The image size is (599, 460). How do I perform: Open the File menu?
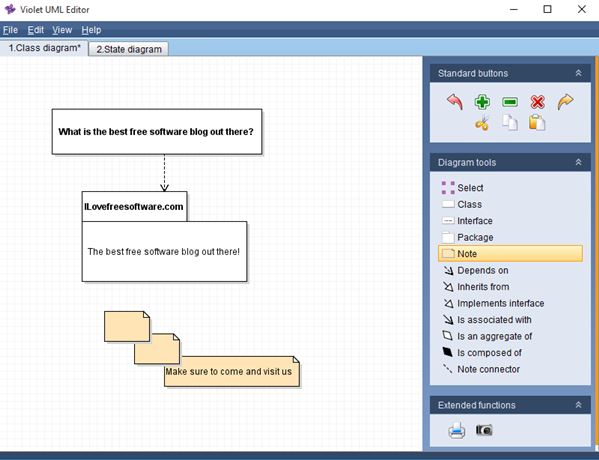10,30
